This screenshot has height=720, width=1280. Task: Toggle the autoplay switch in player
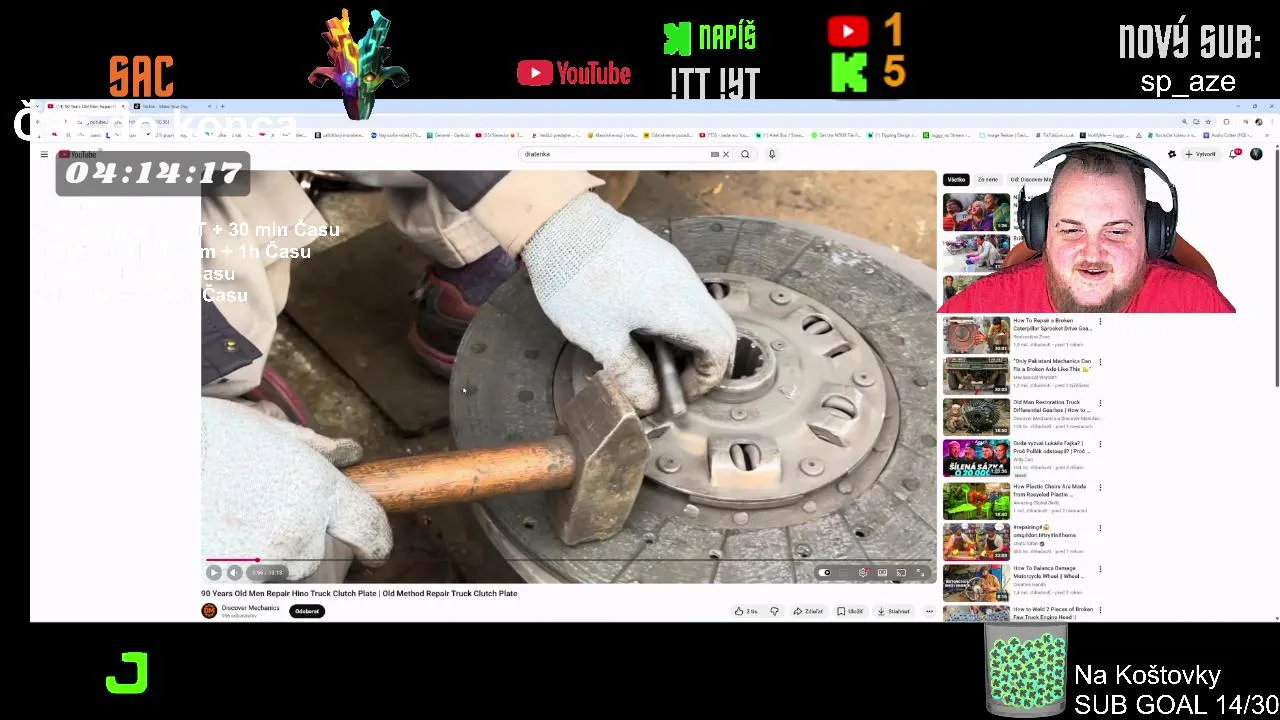[x=825, y=572]
